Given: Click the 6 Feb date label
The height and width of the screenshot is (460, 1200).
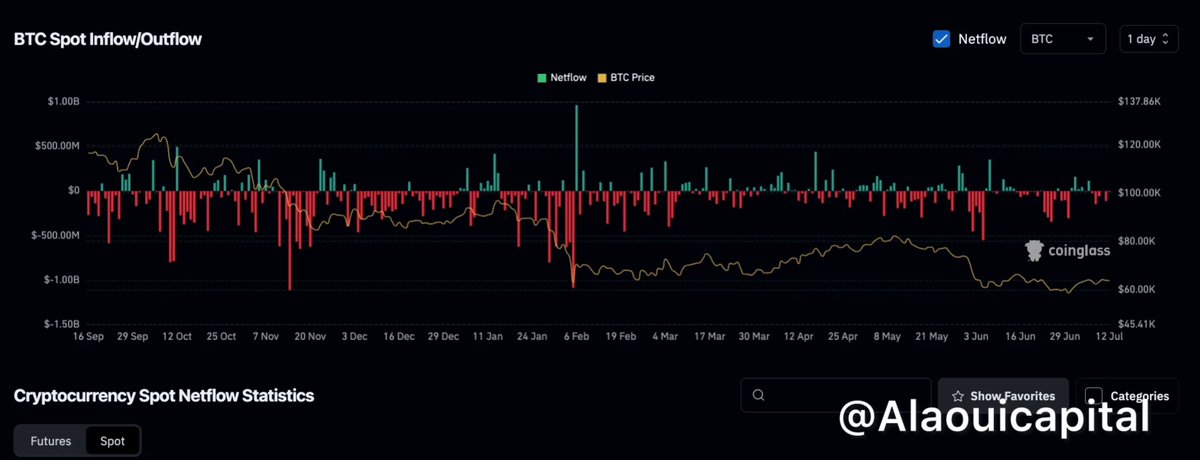Looking at the screenshot, I should click(577, 337).
